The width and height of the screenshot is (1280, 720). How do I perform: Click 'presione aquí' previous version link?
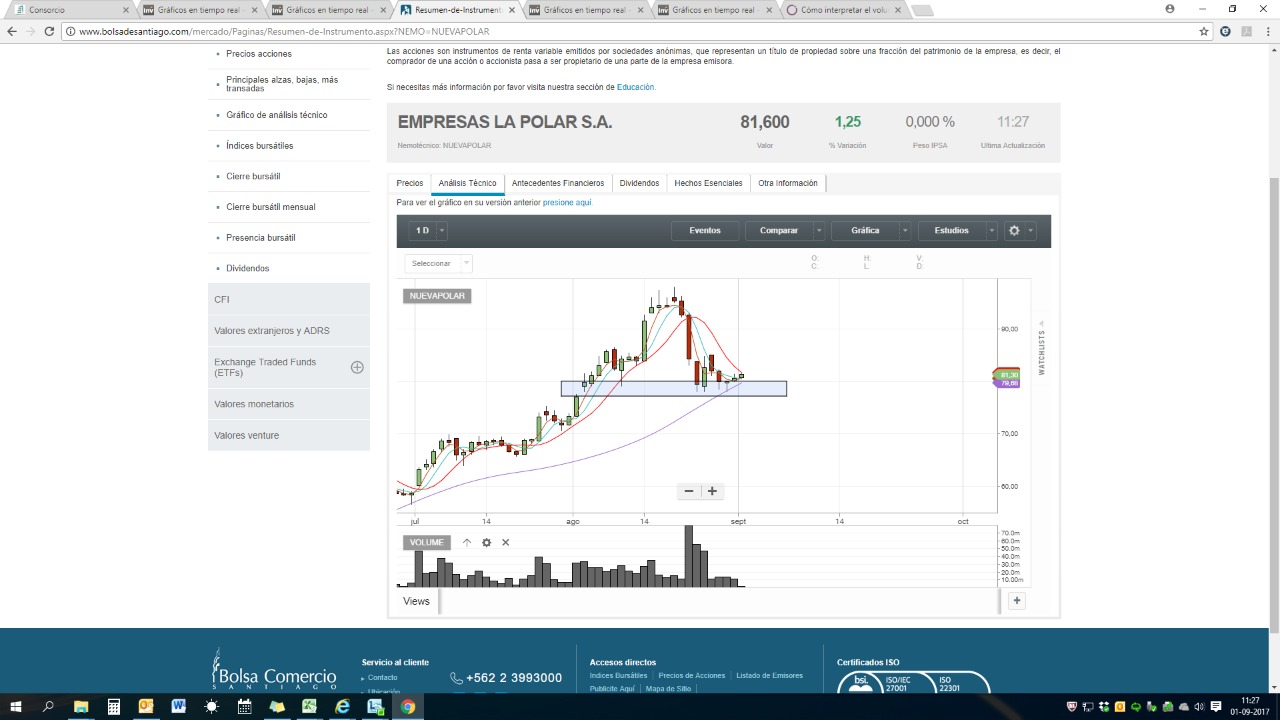point(568,203)
